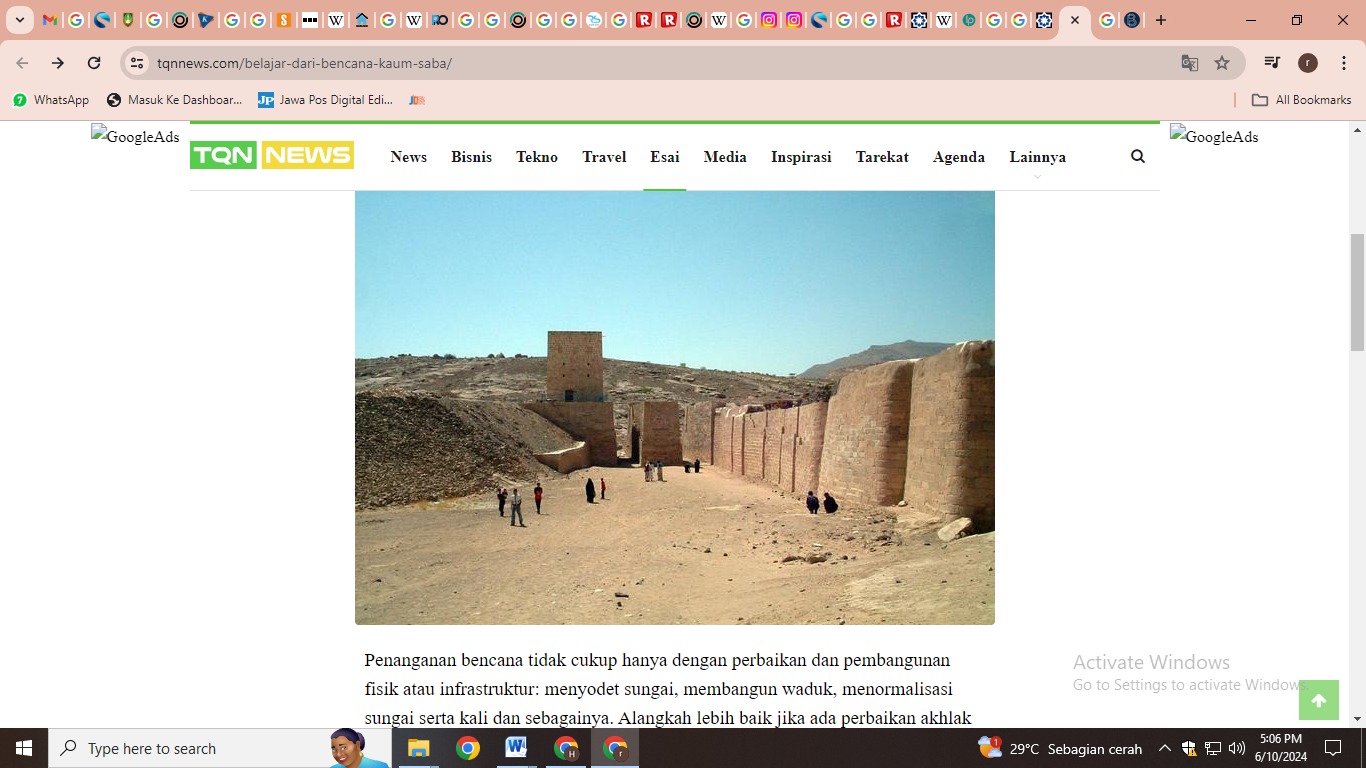Click the search magnifier icon in site header
The image size is (1366, 768).
point(1137,156)
